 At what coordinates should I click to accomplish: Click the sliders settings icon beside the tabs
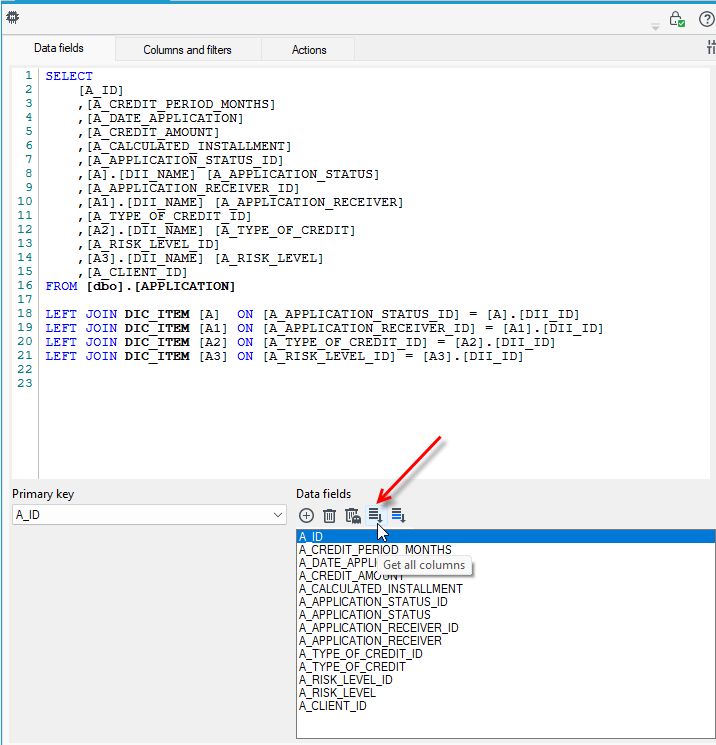pos(711,47)
